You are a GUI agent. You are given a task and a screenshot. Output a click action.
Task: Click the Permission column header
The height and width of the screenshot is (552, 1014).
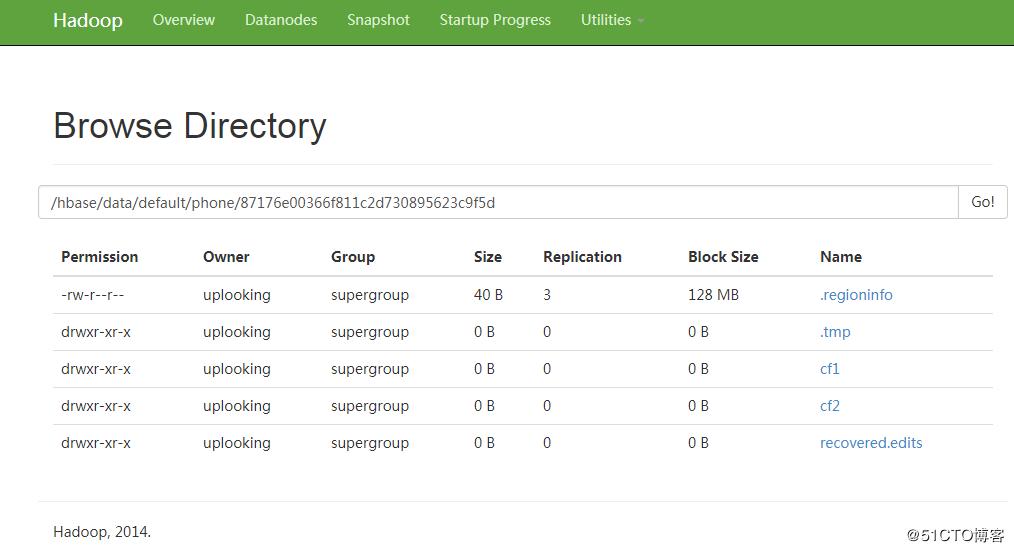(100, 257)
